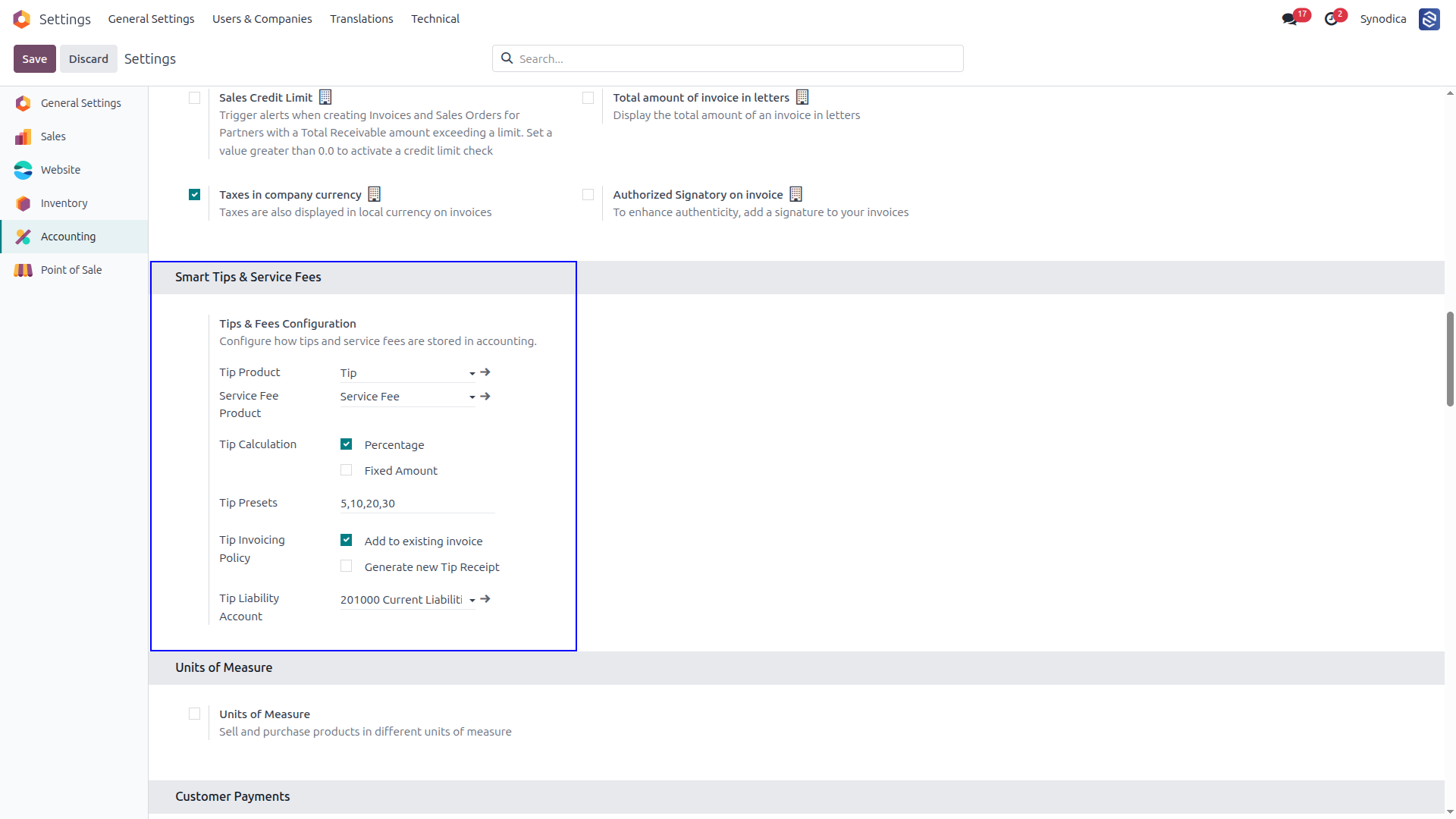The height and width of the screenshot is (819, 1456).
Task: Click General Settings sidebar icon
Action: (23, 103)
